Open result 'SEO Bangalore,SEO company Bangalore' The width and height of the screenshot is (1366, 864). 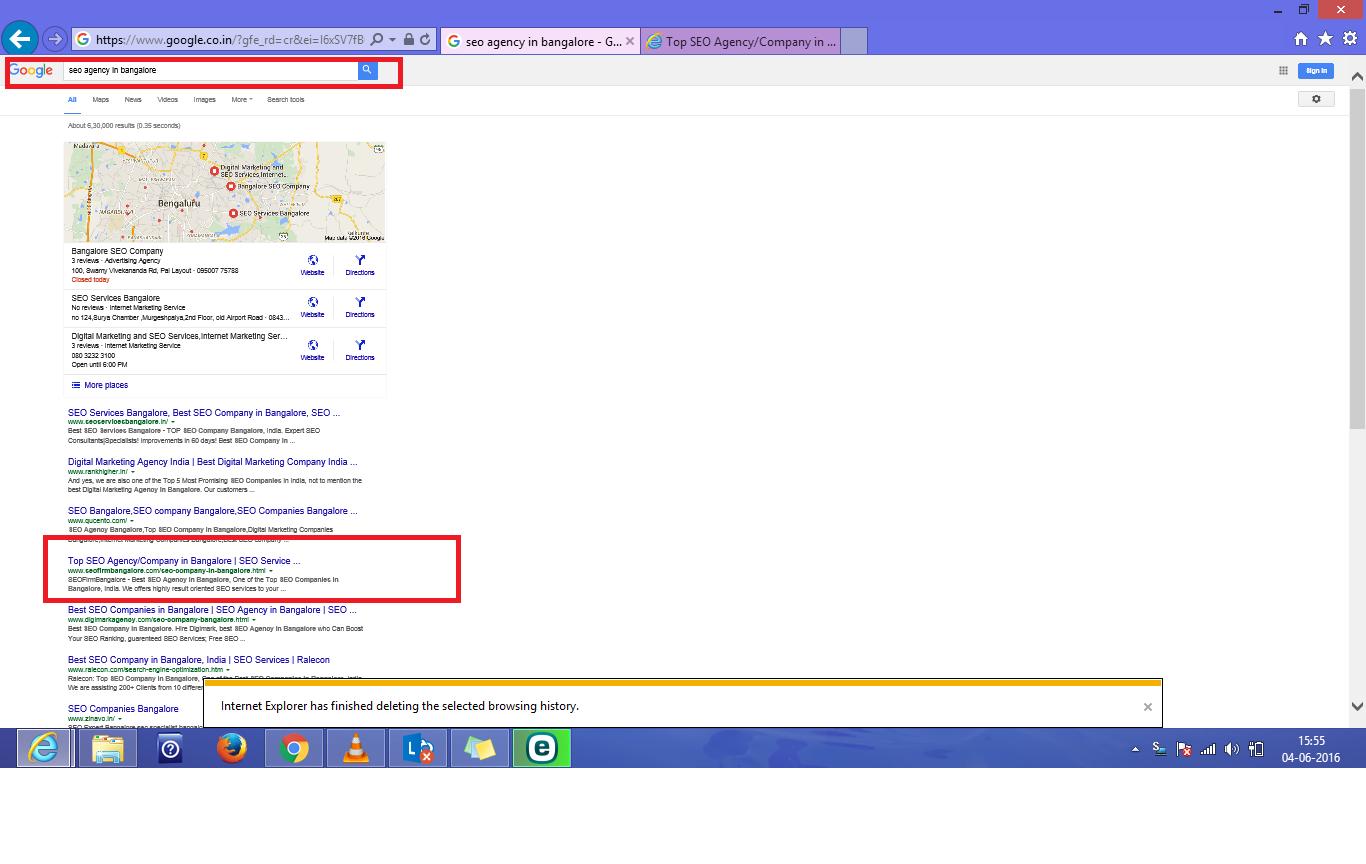212,511
